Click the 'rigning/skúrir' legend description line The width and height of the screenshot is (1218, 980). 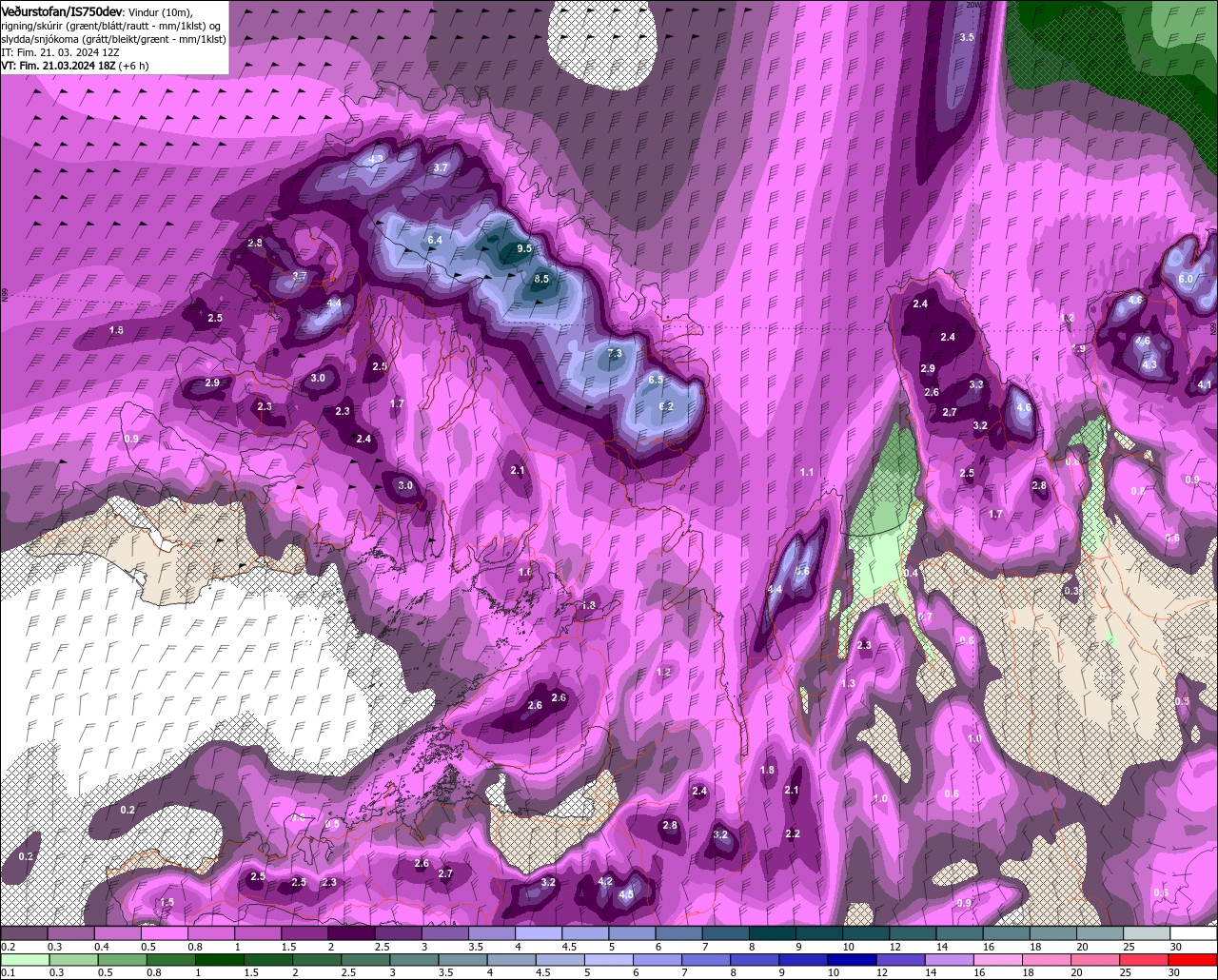click(112, 26)
